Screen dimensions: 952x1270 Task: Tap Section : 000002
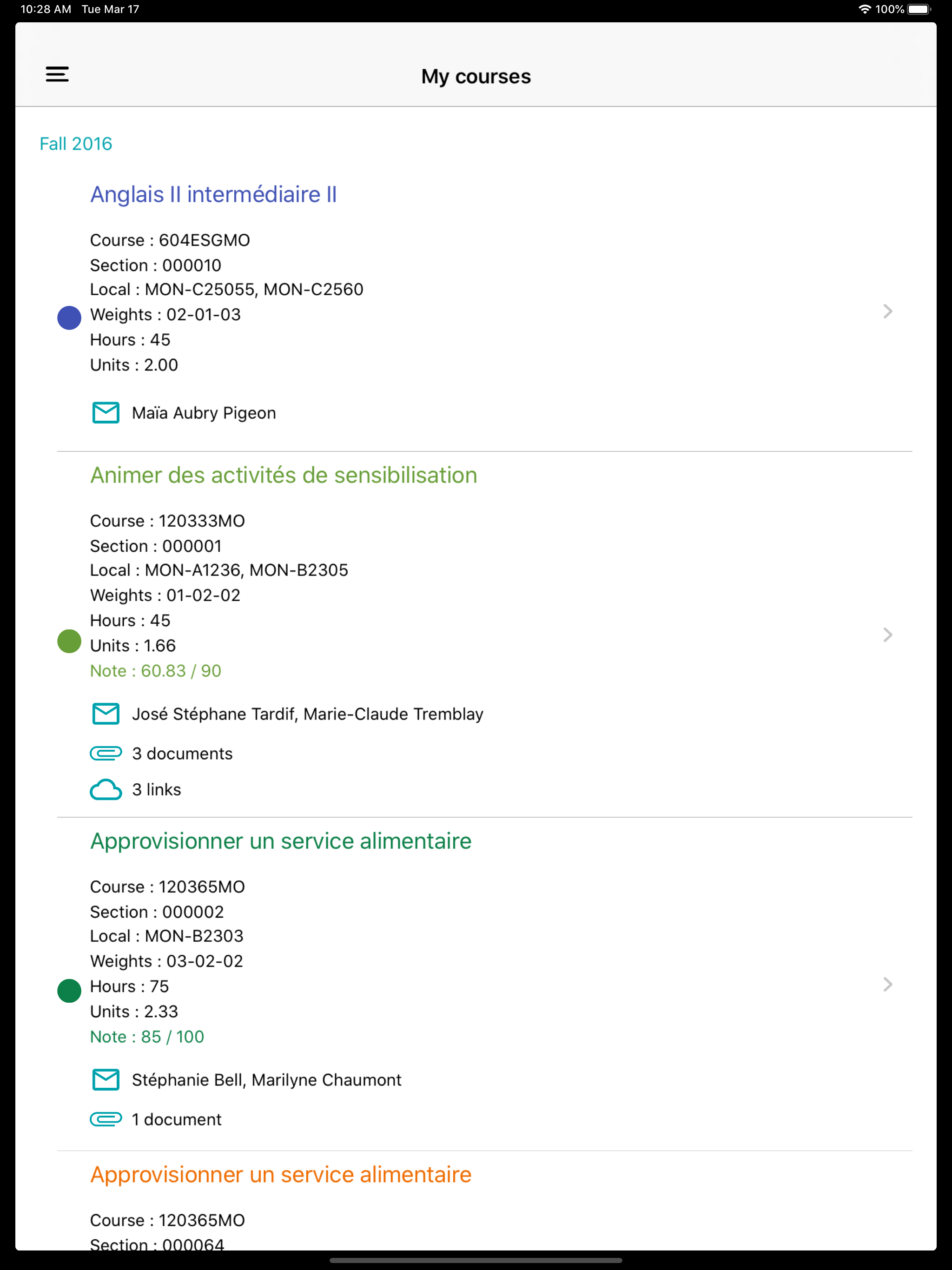[157, 912]
